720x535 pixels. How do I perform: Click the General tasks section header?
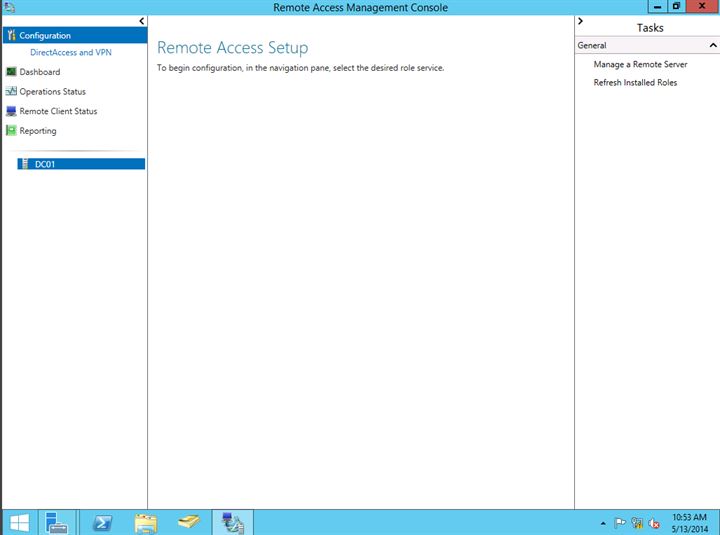[x=592, y=46]
